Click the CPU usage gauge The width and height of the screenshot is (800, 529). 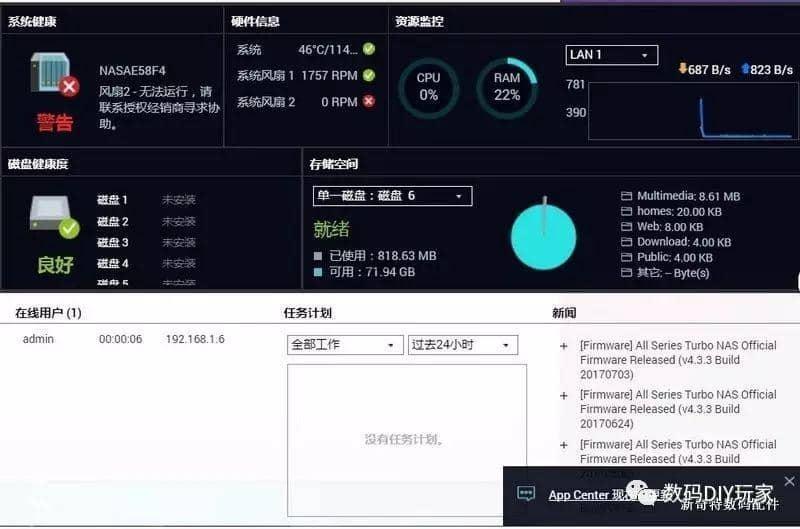428,86
